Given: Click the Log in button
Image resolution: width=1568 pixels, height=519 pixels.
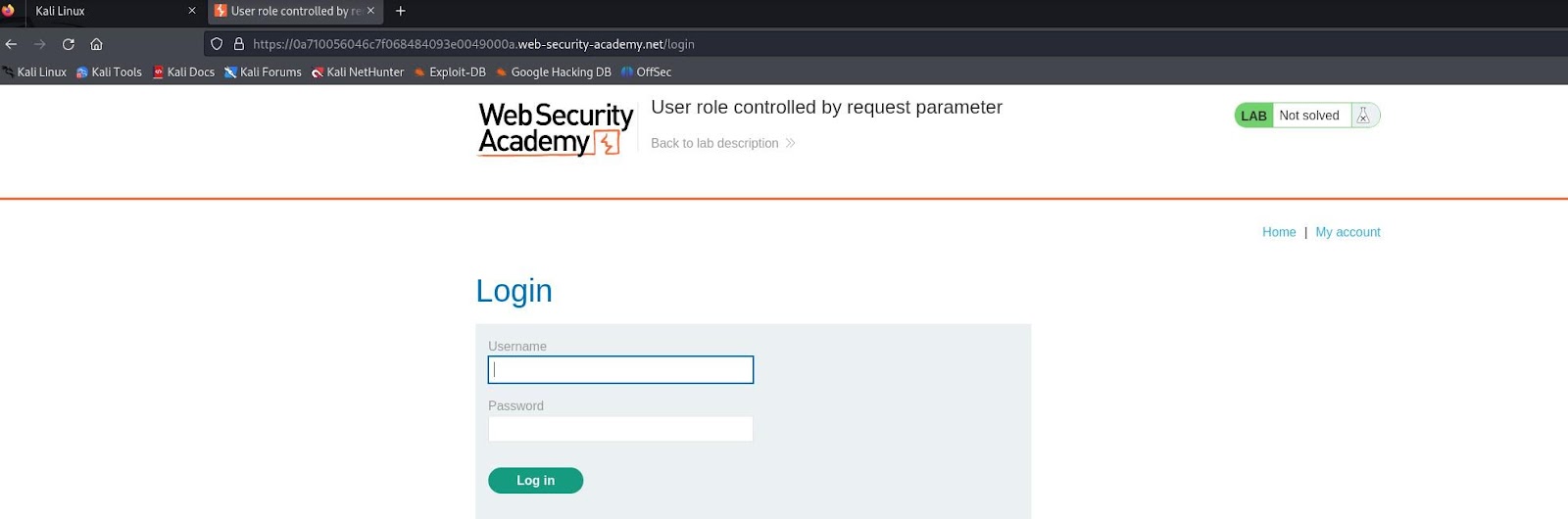Looking at the screenshot, I should click(535, 481).
